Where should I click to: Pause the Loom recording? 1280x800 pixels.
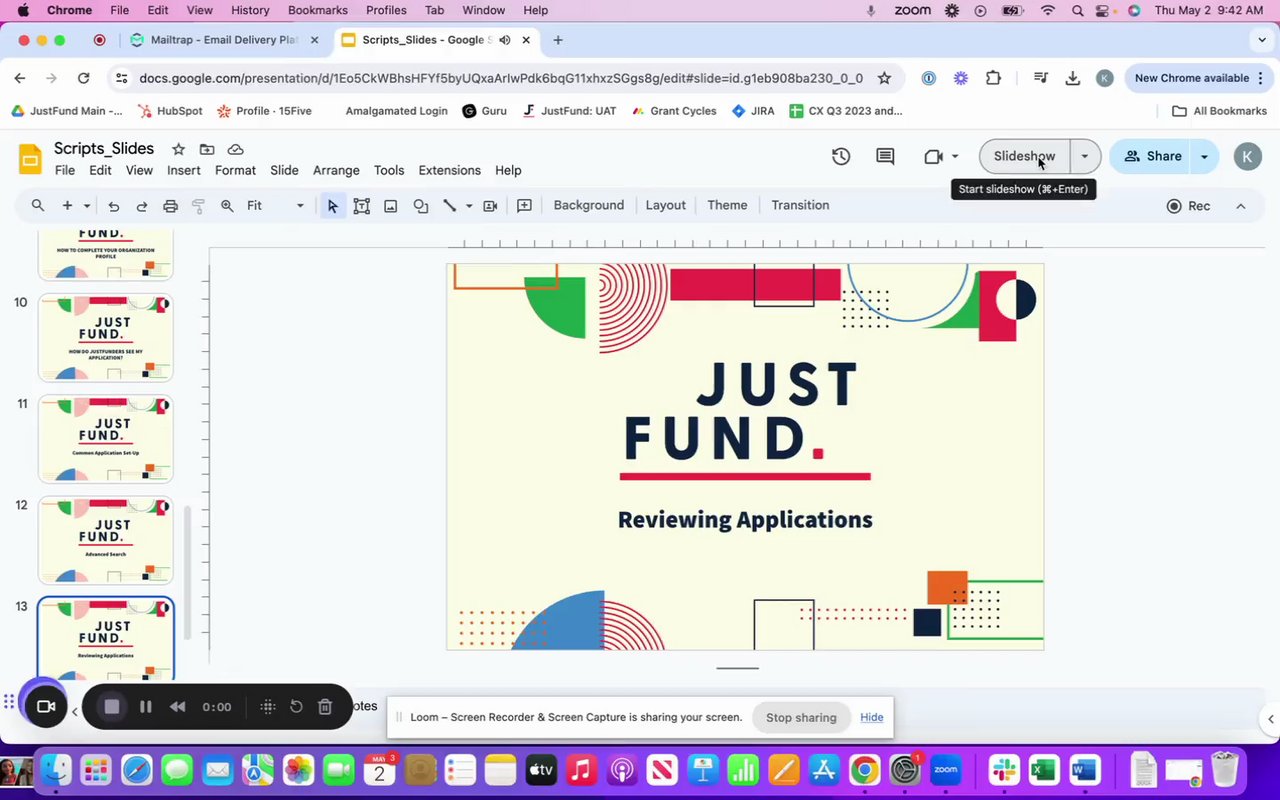tap(146, 707)
